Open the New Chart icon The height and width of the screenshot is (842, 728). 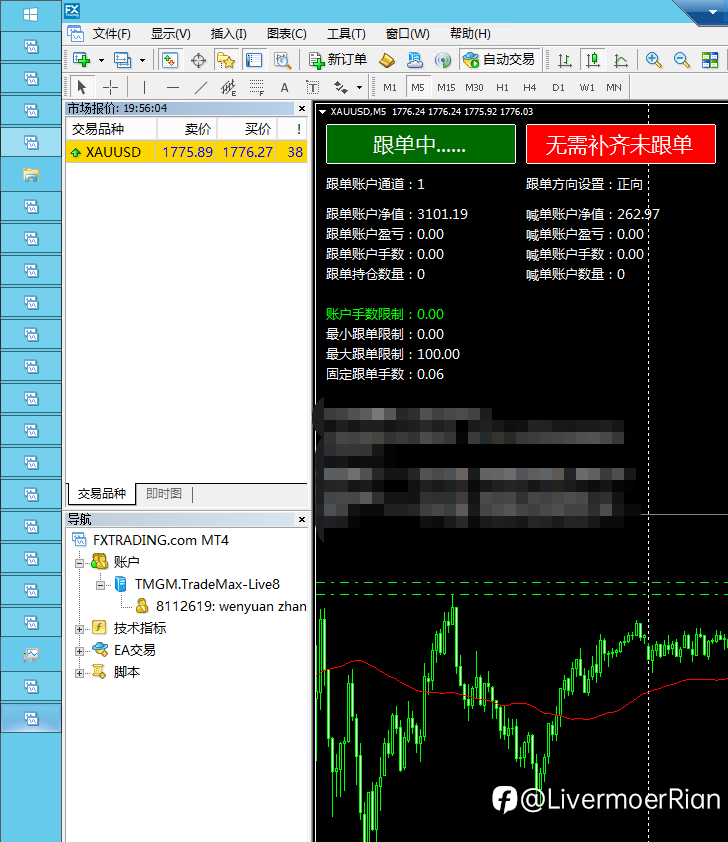[82, 60]
